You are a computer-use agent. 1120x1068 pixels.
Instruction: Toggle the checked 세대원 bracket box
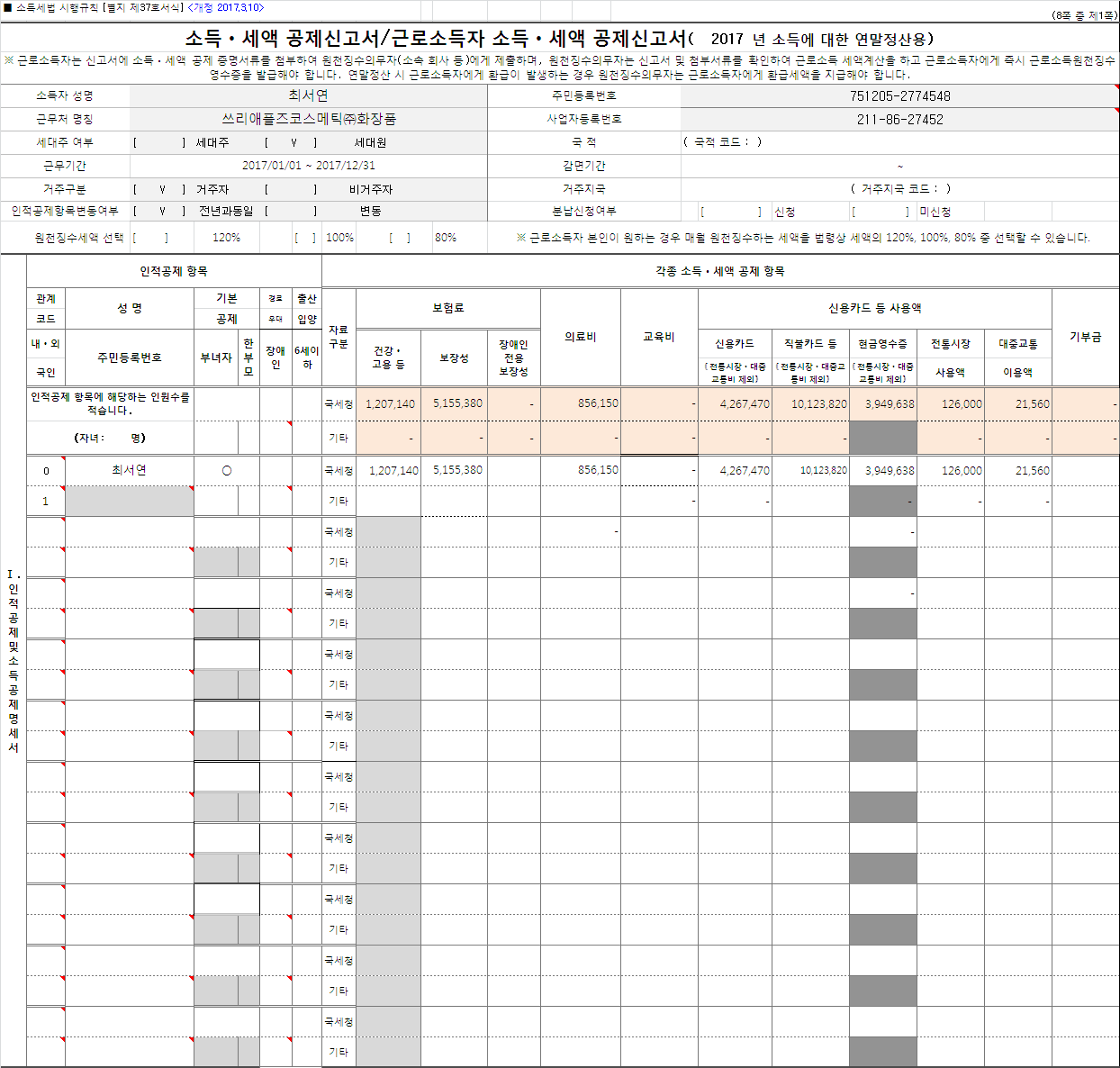coord(291,142)
